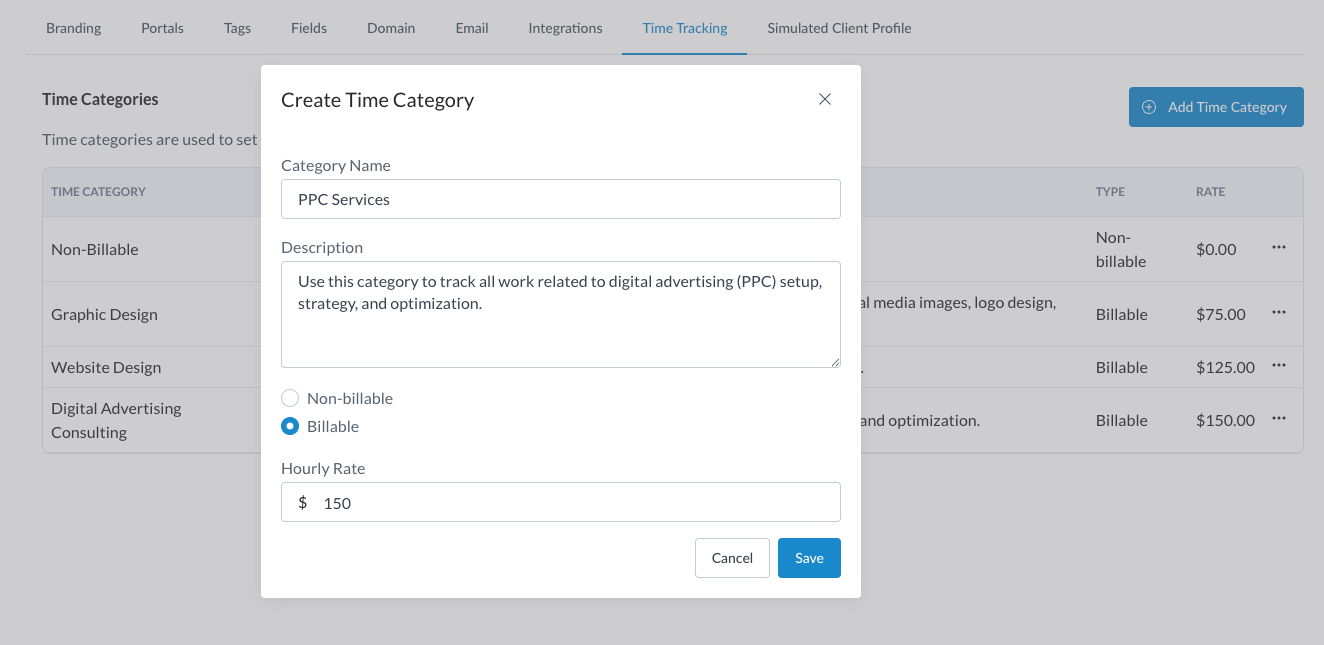
Task: Close the Create Time Category dialog
Action: coord(825,99)
